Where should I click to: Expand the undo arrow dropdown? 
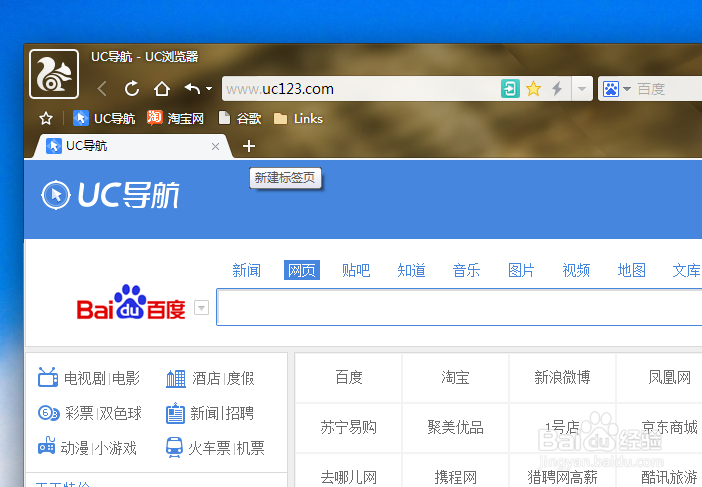209,89
